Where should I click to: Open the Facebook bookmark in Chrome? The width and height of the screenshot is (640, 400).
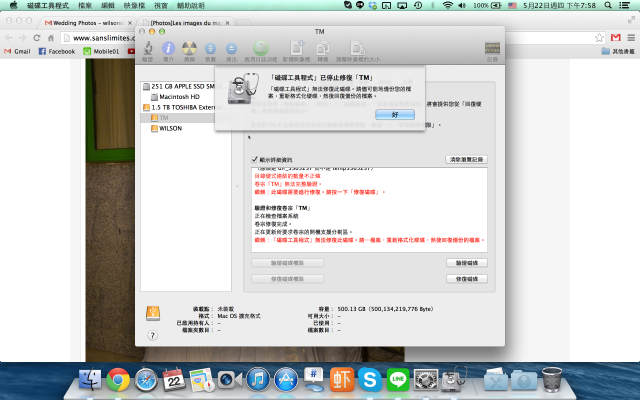click(57, 51)
